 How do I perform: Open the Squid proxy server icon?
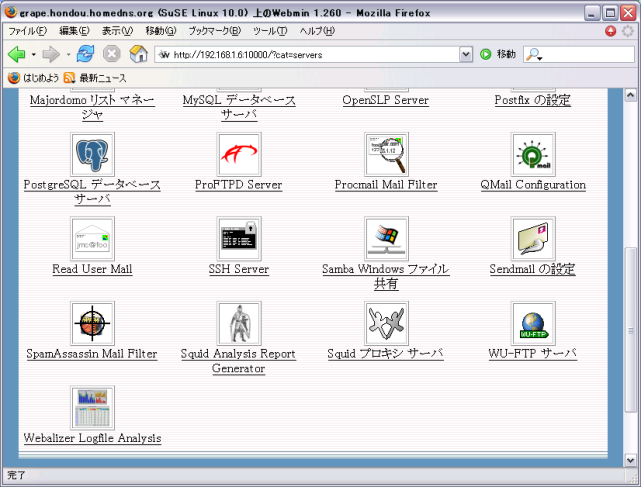pyautogui.click(x=386, y=323)
